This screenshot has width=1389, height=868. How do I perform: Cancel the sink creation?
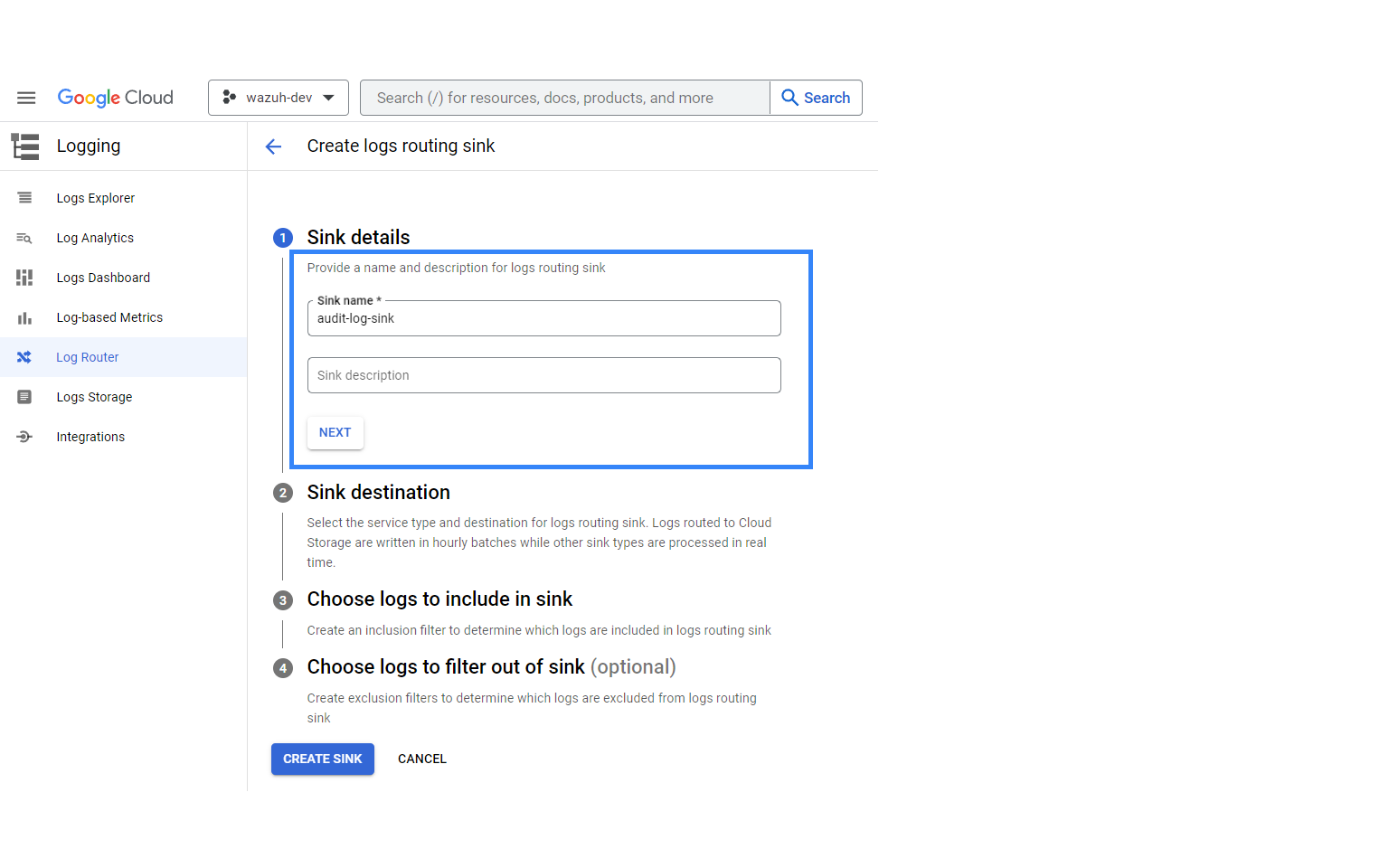click(x=422, y=759)
